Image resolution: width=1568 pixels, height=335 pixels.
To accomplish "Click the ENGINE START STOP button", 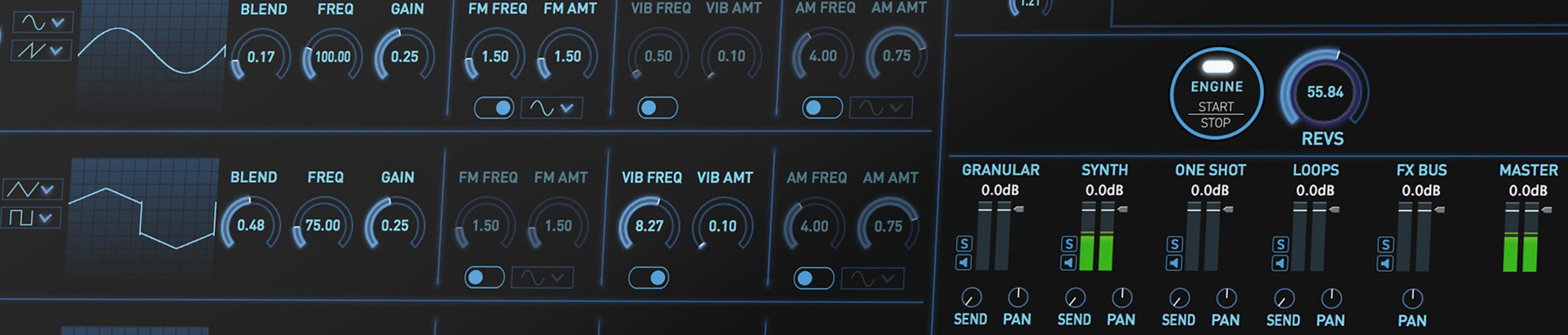I will click(1217, 93).
